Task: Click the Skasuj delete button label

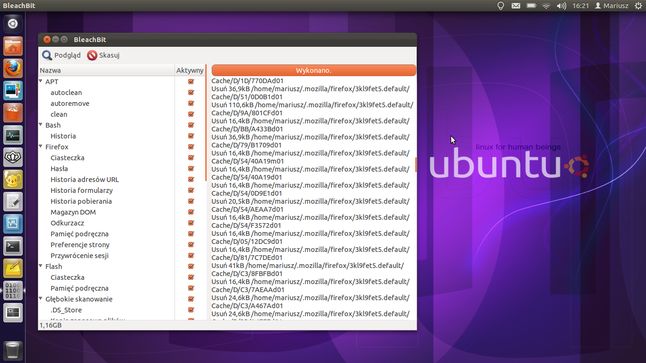Action: point(109,55)
